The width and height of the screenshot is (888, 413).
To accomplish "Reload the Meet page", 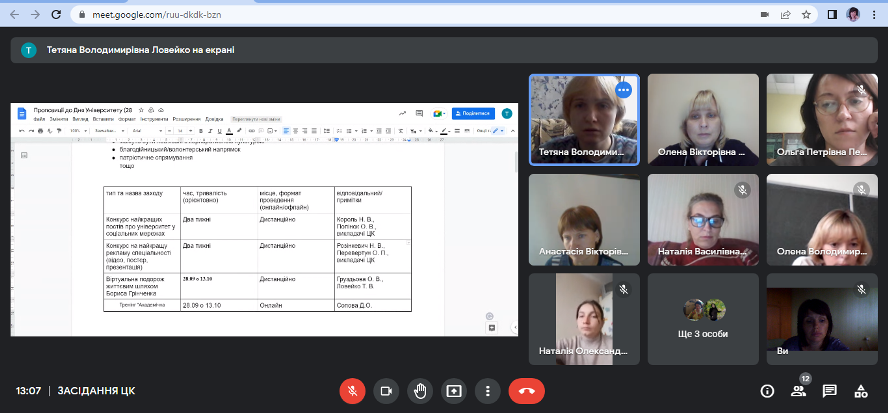I will pyautogui.click(x=56, y=15).
